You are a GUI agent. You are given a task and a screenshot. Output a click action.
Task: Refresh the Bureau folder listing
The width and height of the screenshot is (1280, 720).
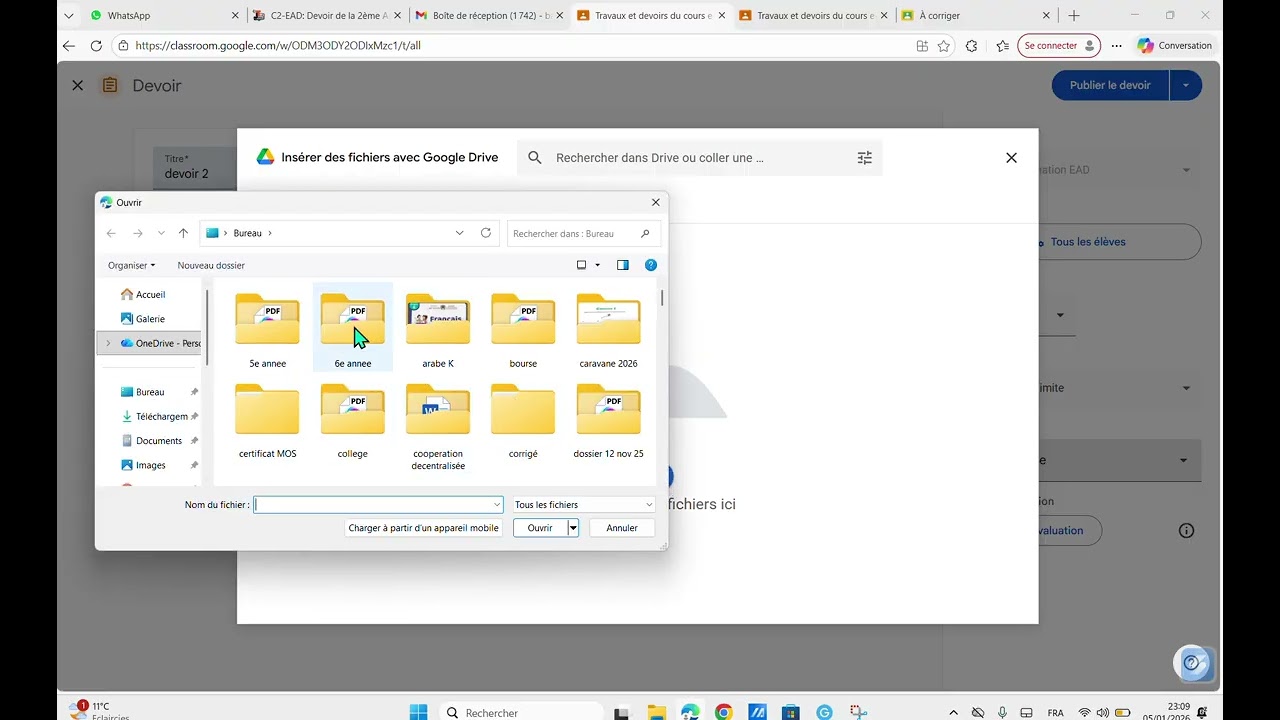point(486,233)
